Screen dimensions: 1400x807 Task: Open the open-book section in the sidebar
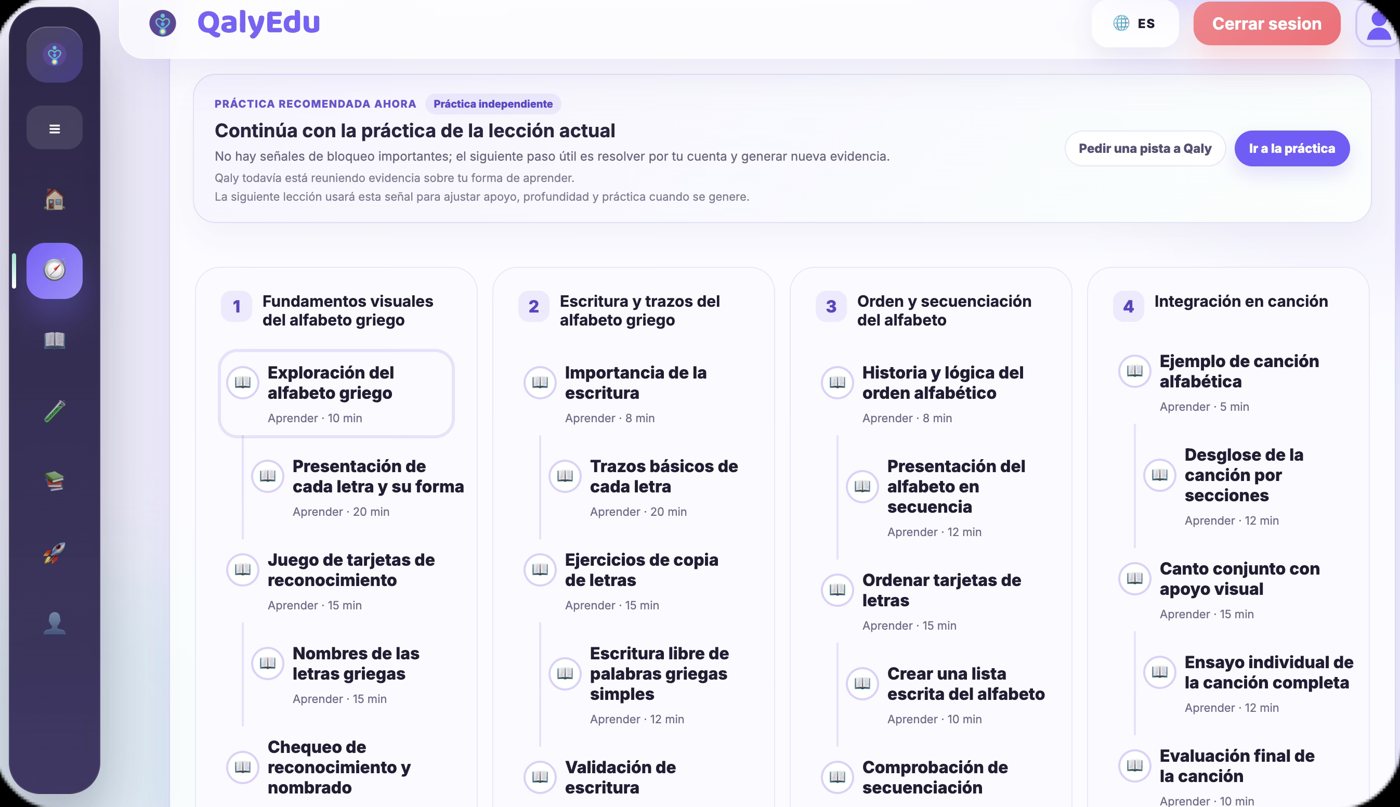tap(54, 341)
